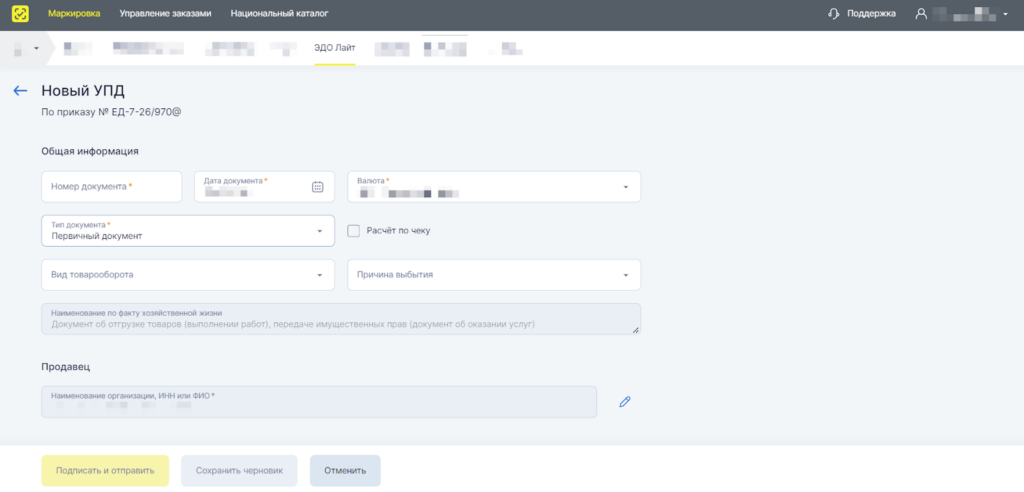Screen dimensions: 1024x492
Task: Click the Подписать и отправить button
Action: click(x=105, y=470)
